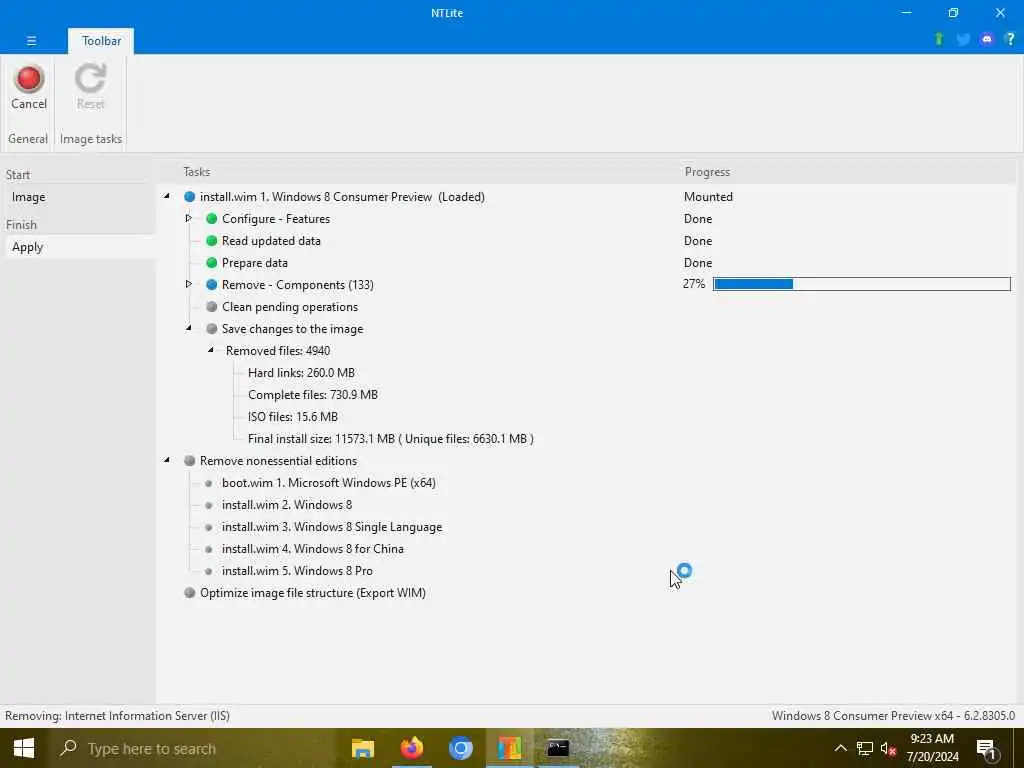
Task: Collapse the install.wim 1 Windows 8 Consumer Preview node
Action: coord(167,196)
